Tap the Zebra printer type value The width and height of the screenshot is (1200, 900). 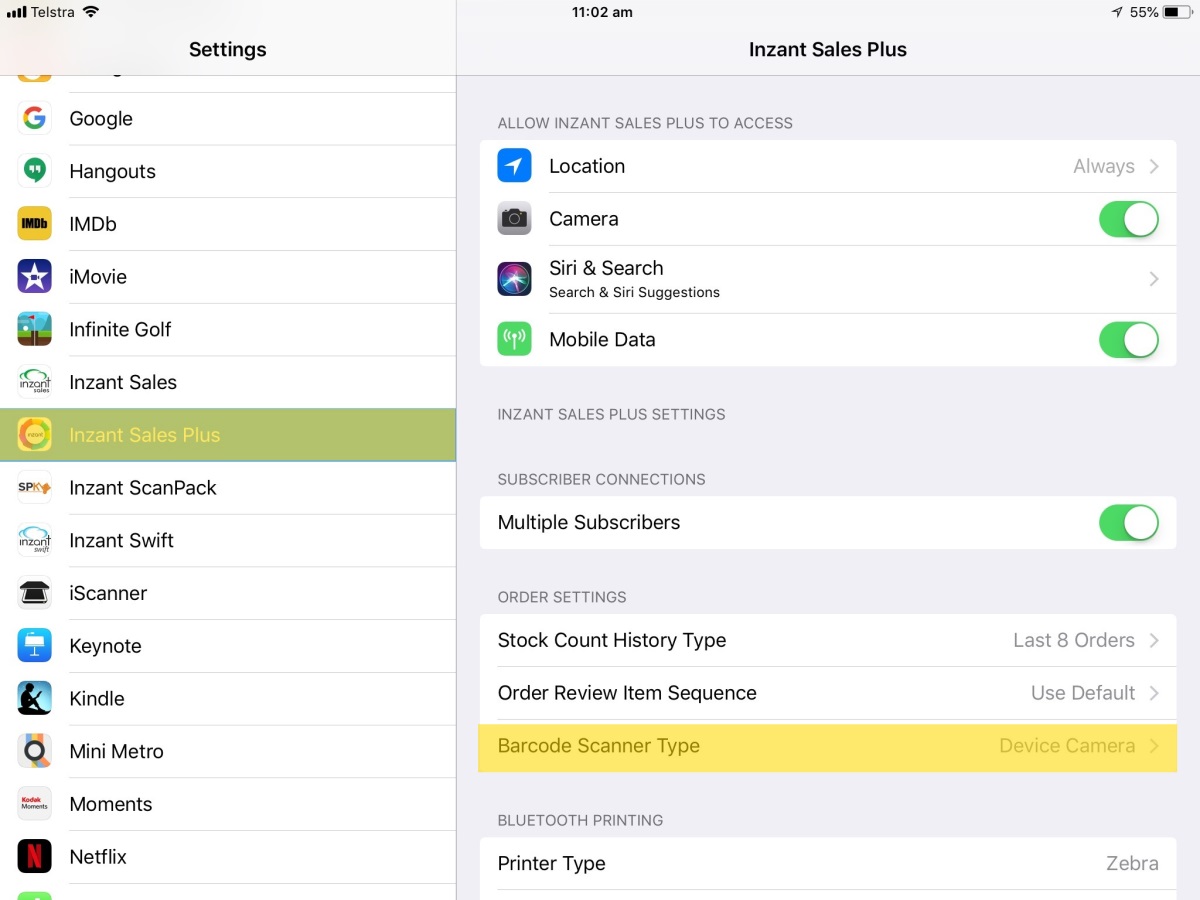1132,863
